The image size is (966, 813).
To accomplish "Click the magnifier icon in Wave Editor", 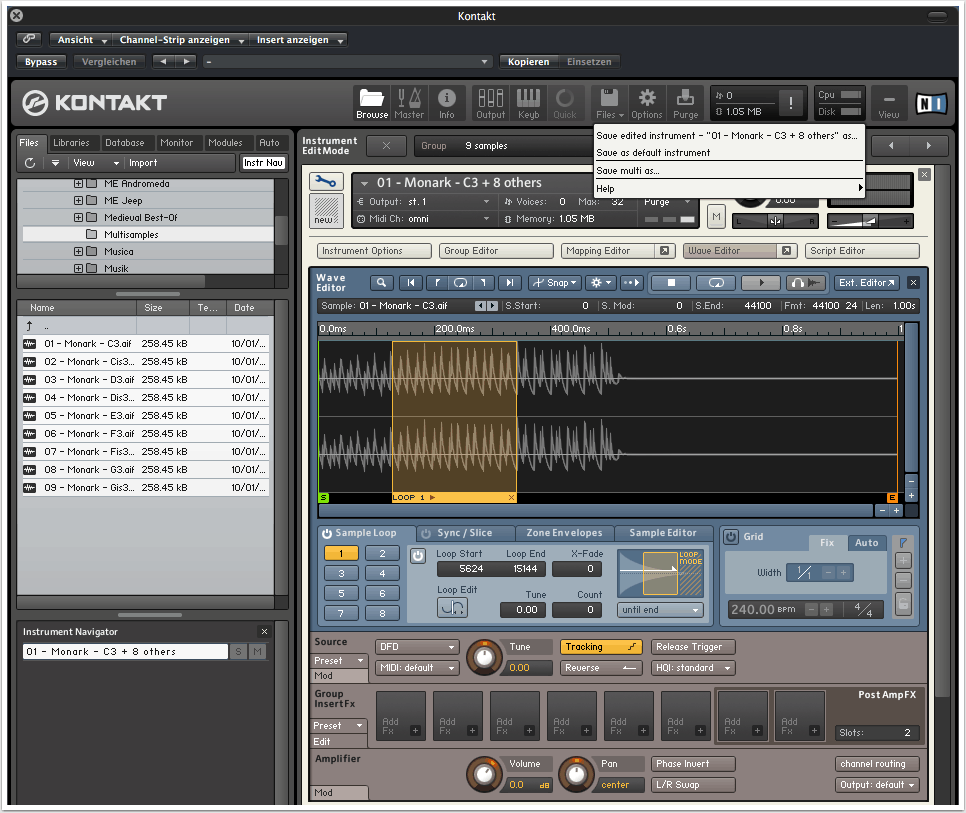I will point(382,283).
